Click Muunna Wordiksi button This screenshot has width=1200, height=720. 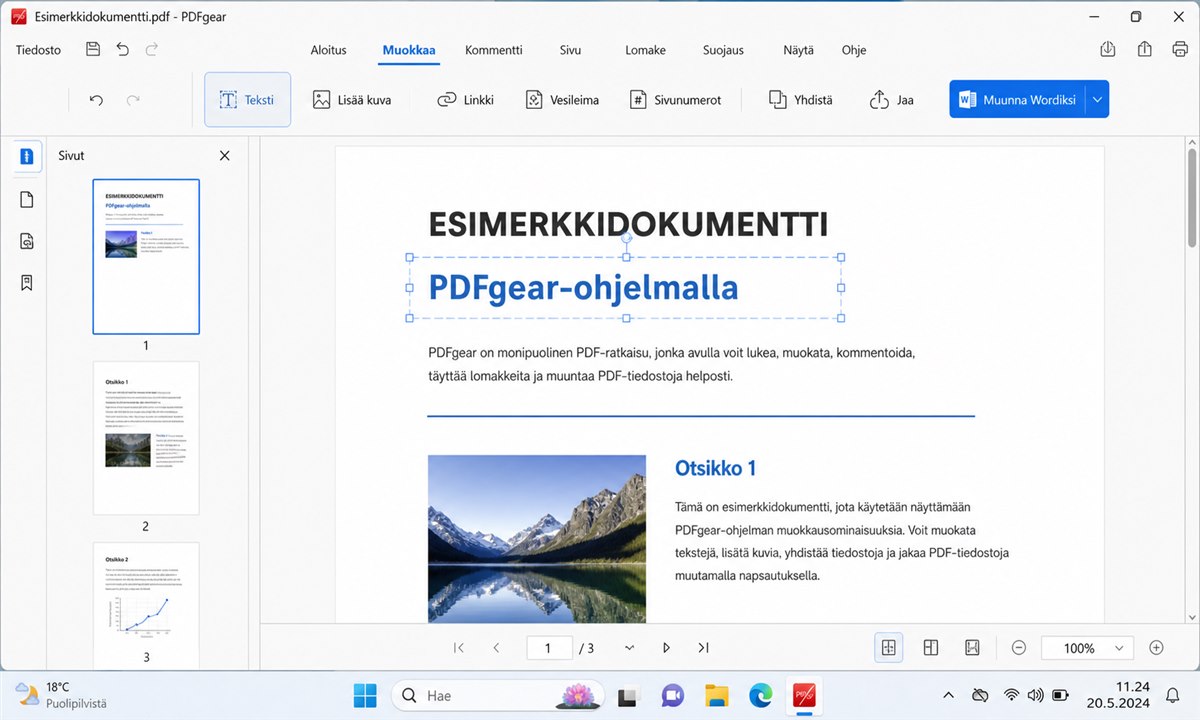click(x=1017, y=100)
